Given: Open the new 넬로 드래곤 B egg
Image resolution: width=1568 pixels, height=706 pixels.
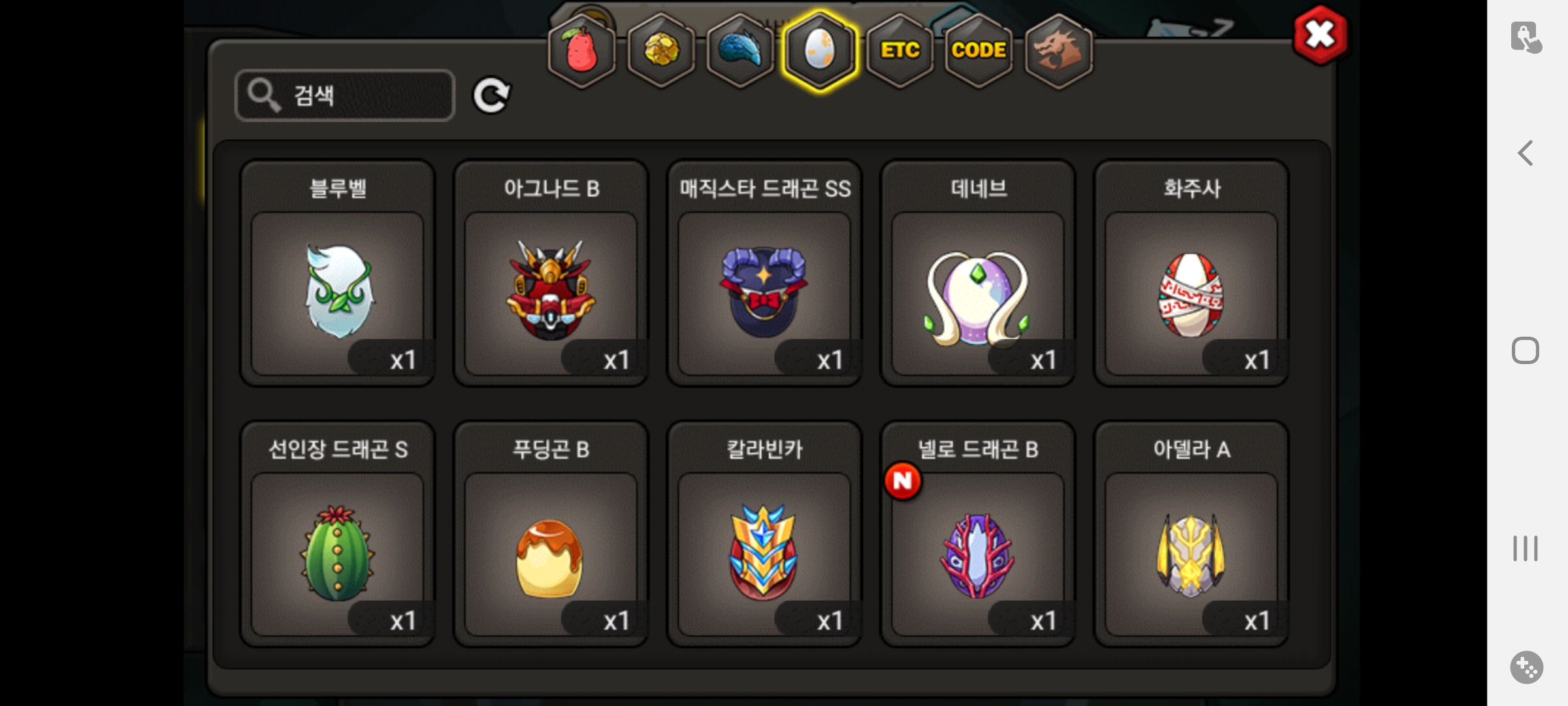Looking at the screenshot, I should click(978, 534).
